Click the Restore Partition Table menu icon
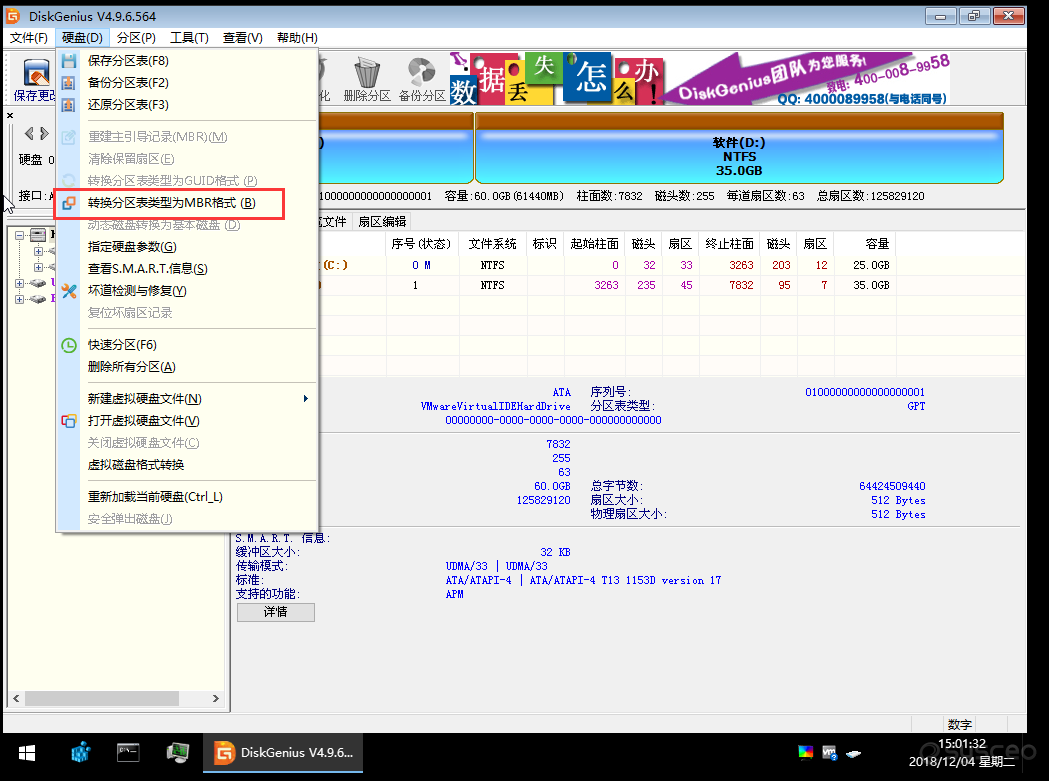Viewport: 1049px width, 781px height. click(x=68, y=105)
